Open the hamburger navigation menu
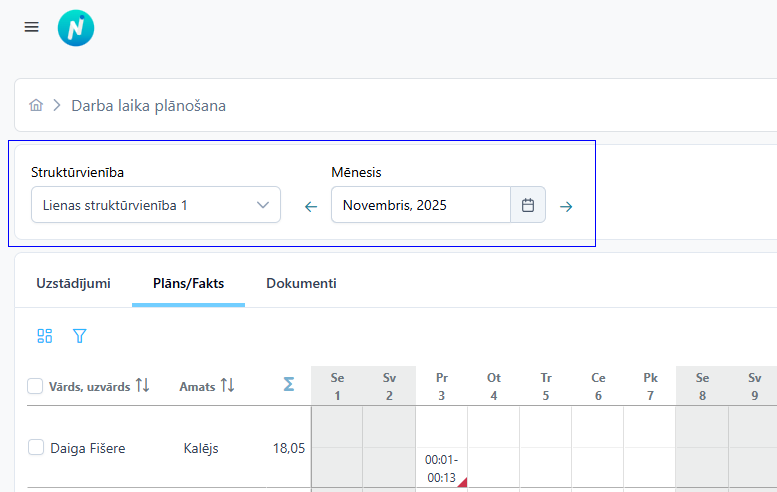777x492 pixels. pyautogui.click(x=31, y=27)
